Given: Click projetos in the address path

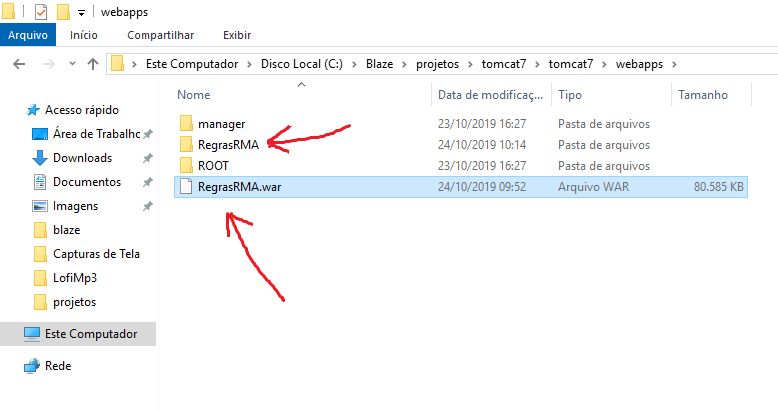Looking at the screenshot, I should pos(437,65).
